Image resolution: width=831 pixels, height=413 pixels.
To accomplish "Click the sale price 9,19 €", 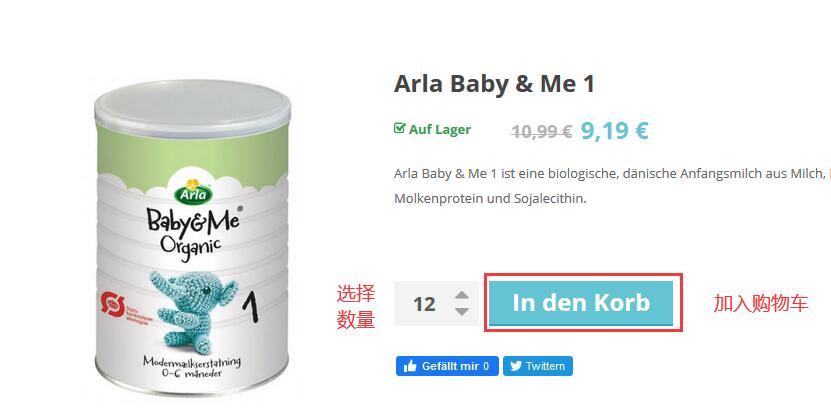I will coord(615,130).
